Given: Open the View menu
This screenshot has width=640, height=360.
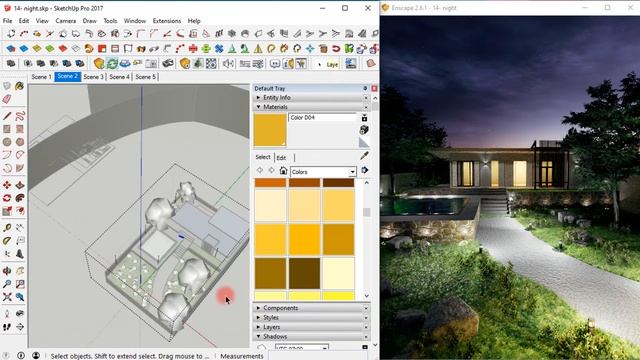Looking at the screenshot, I should click(42, 20).
